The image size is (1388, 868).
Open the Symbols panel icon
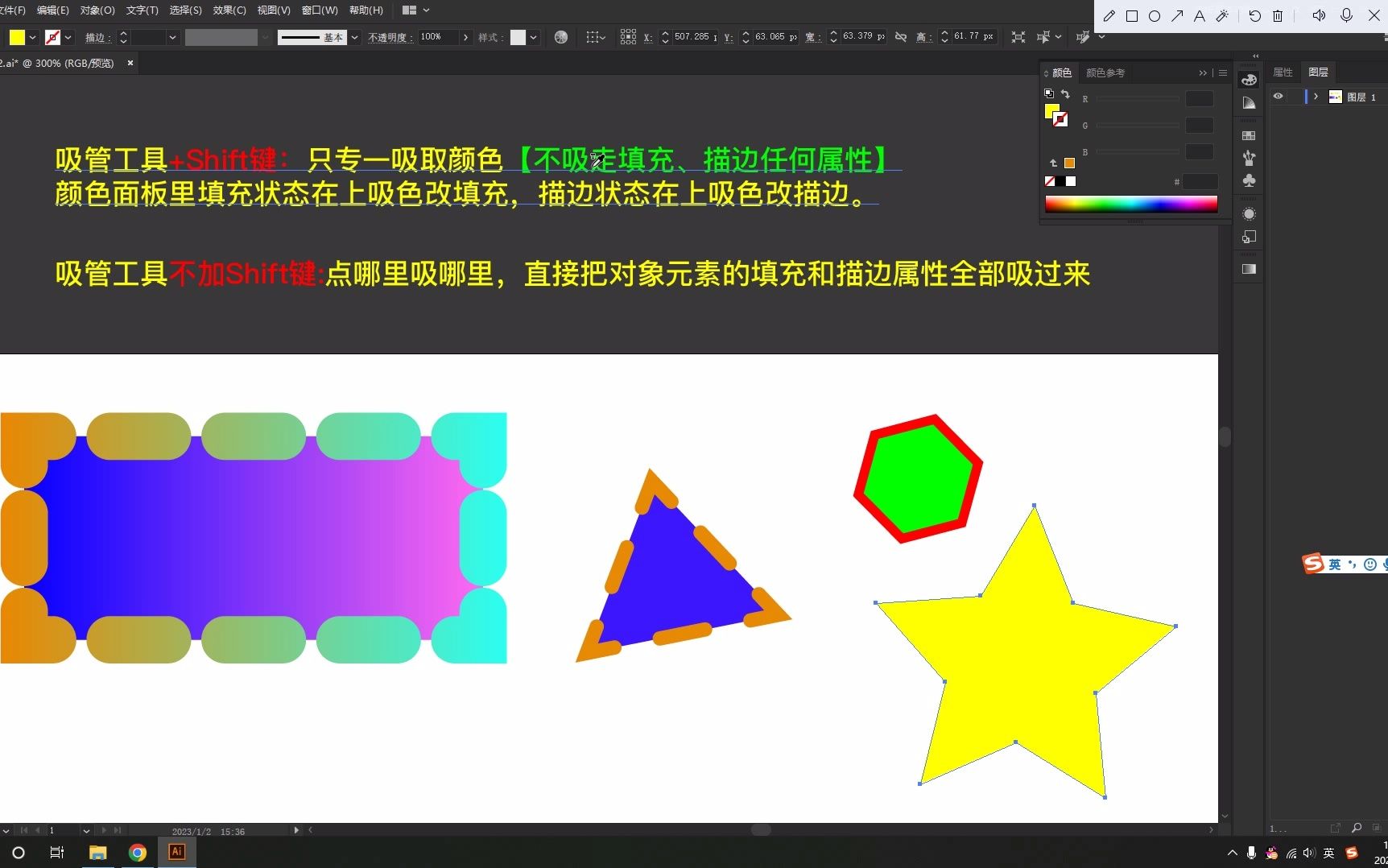(x=1249, y=180)
